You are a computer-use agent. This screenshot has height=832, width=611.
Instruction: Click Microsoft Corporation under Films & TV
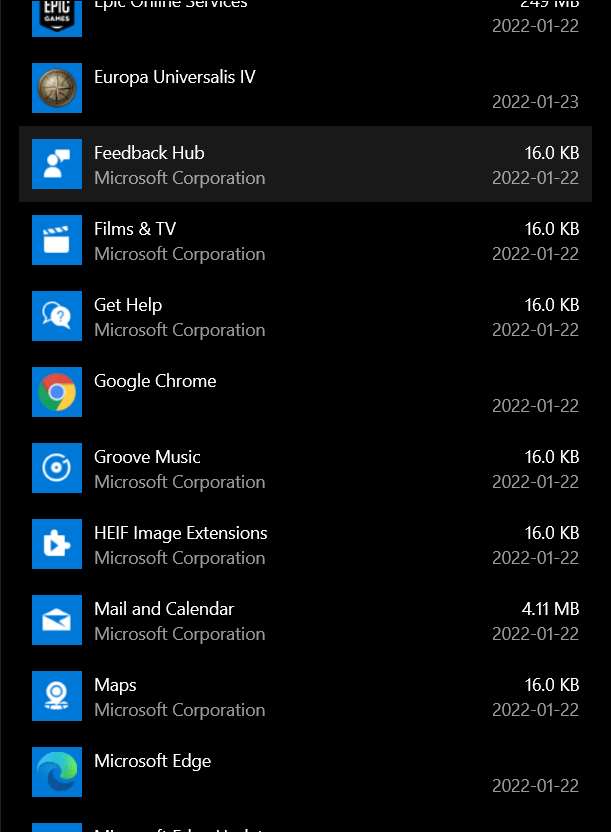pos(179,254)
